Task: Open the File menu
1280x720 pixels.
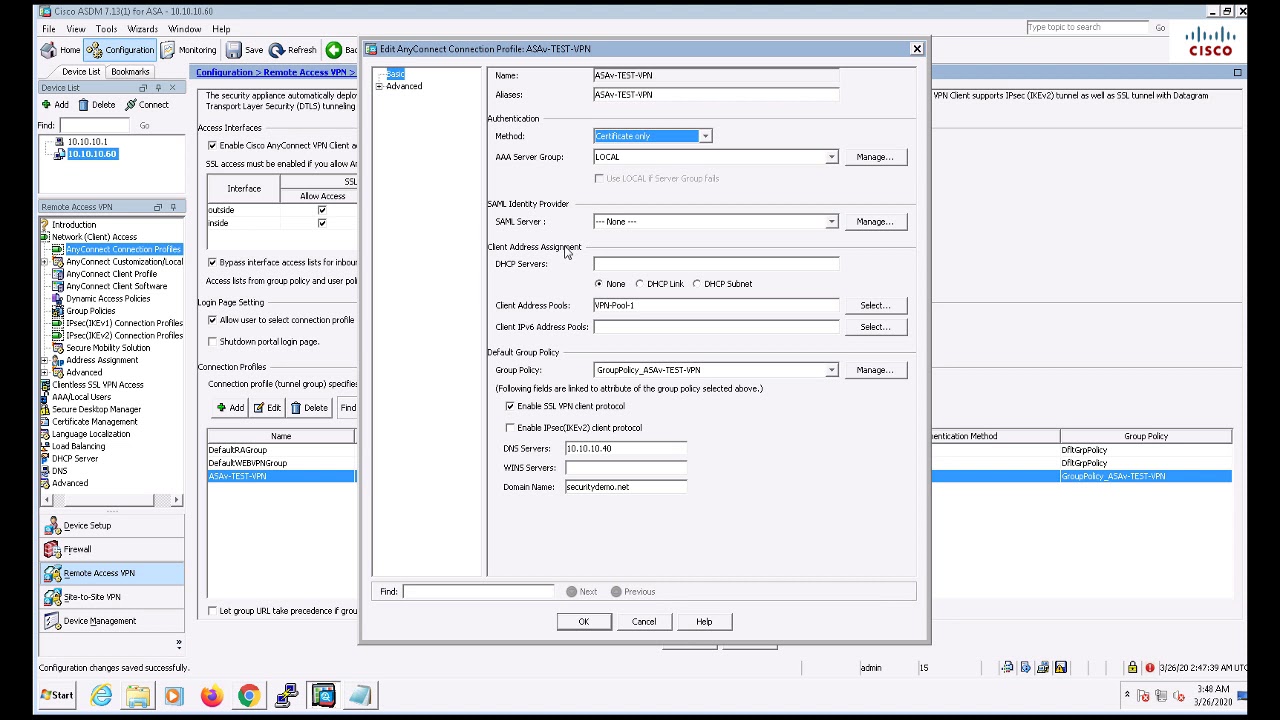Action: pos(48,29)
